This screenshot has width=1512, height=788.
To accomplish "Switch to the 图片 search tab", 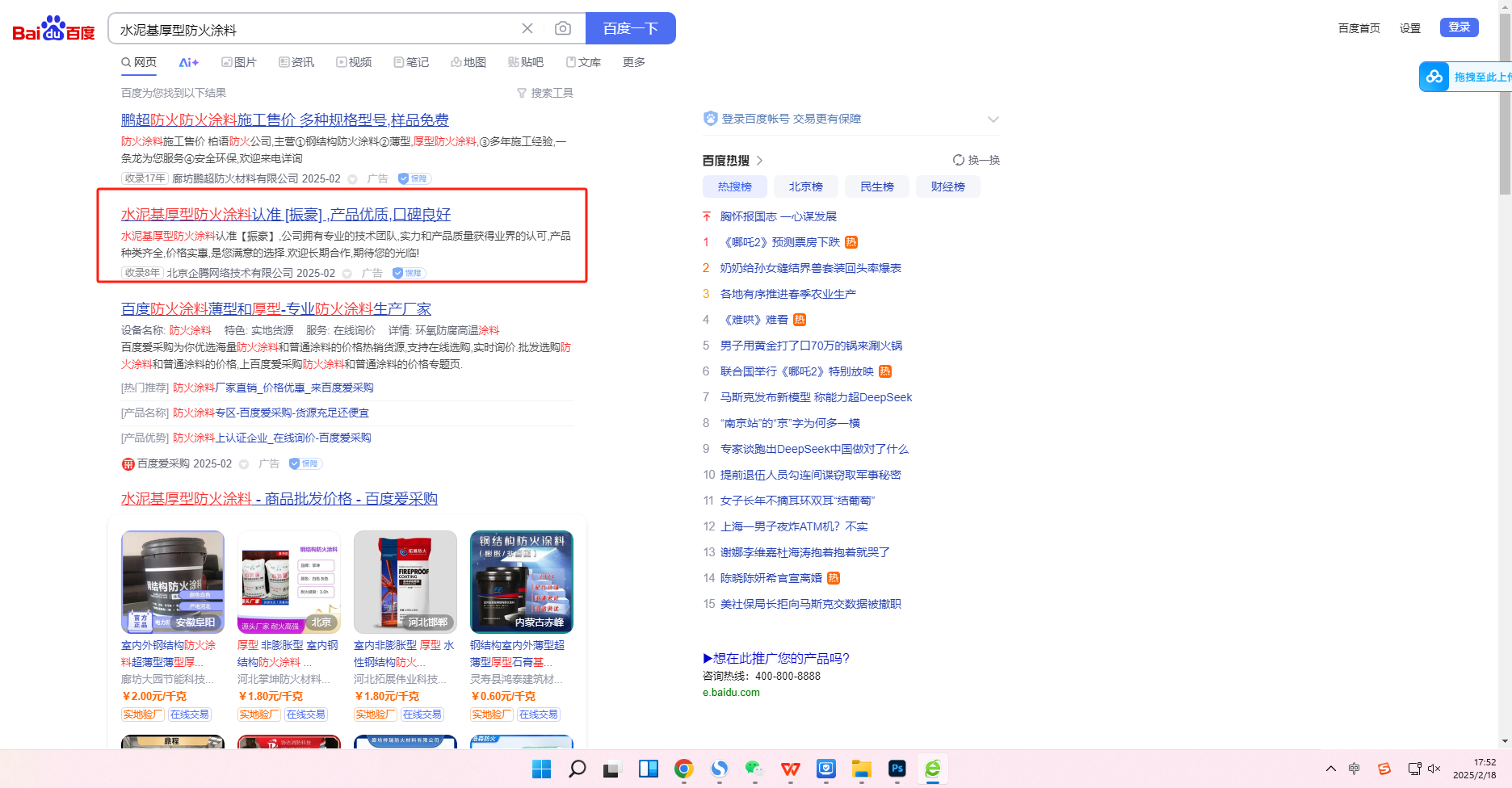I will 239,62.
